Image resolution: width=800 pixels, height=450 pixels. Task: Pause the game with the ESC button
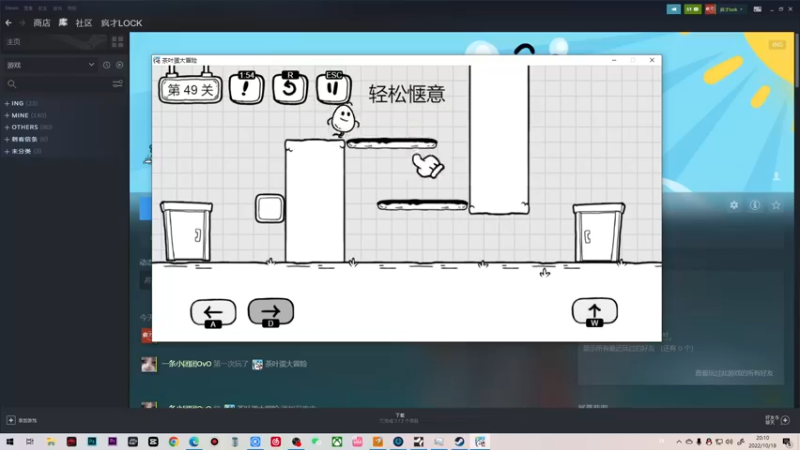coord(334,88)
